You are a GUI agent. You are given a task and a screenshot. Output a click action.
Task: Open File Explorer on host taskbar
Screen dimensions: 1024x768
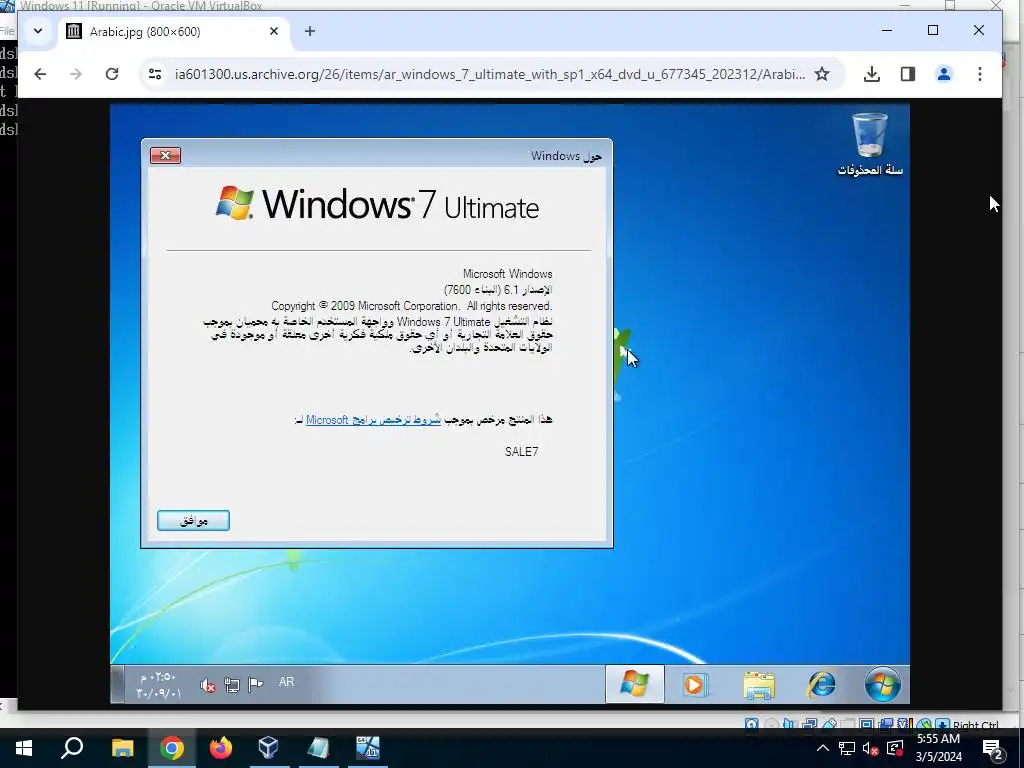click(x=122, y=748)
